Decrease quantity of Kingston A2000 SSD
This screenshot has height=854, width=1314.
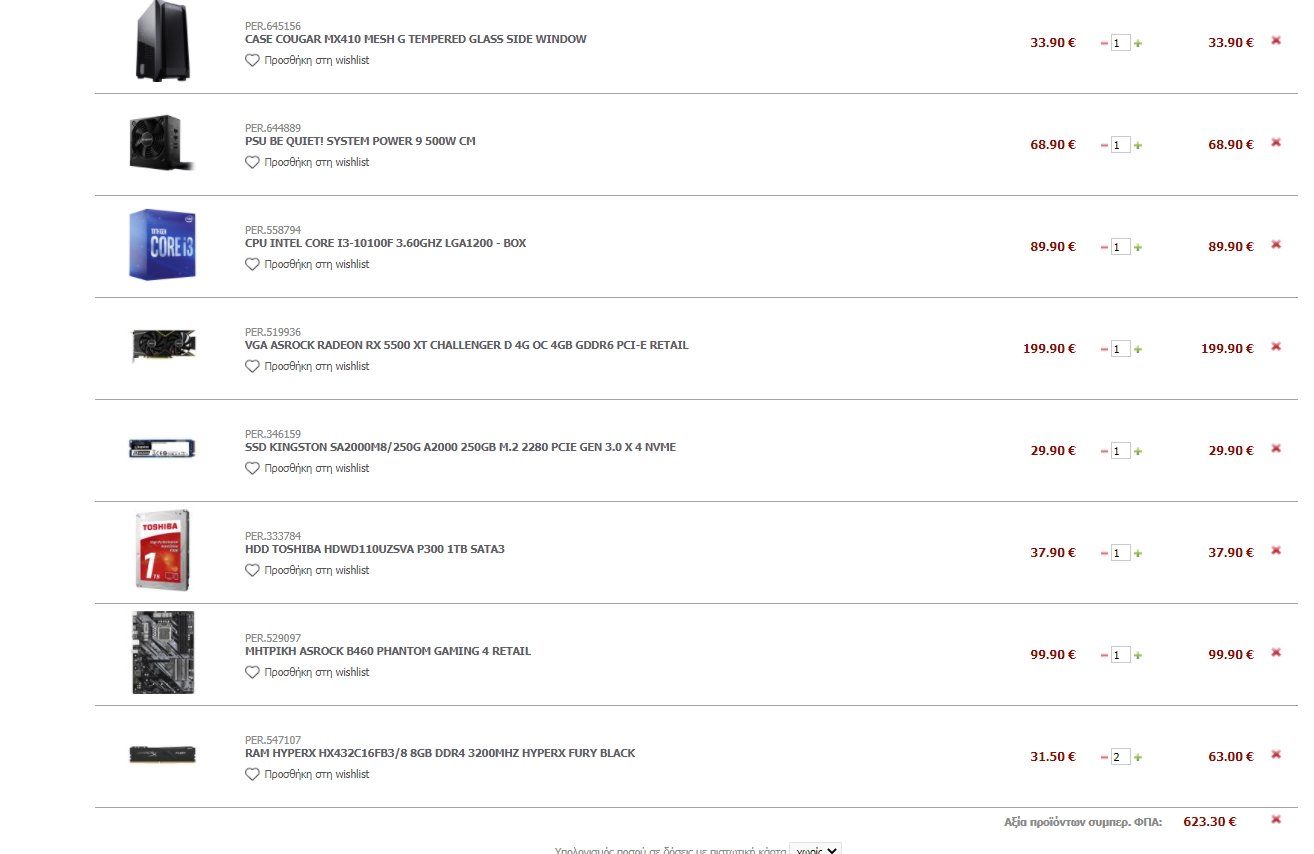pyautogui.click(x=1105, y=451)
